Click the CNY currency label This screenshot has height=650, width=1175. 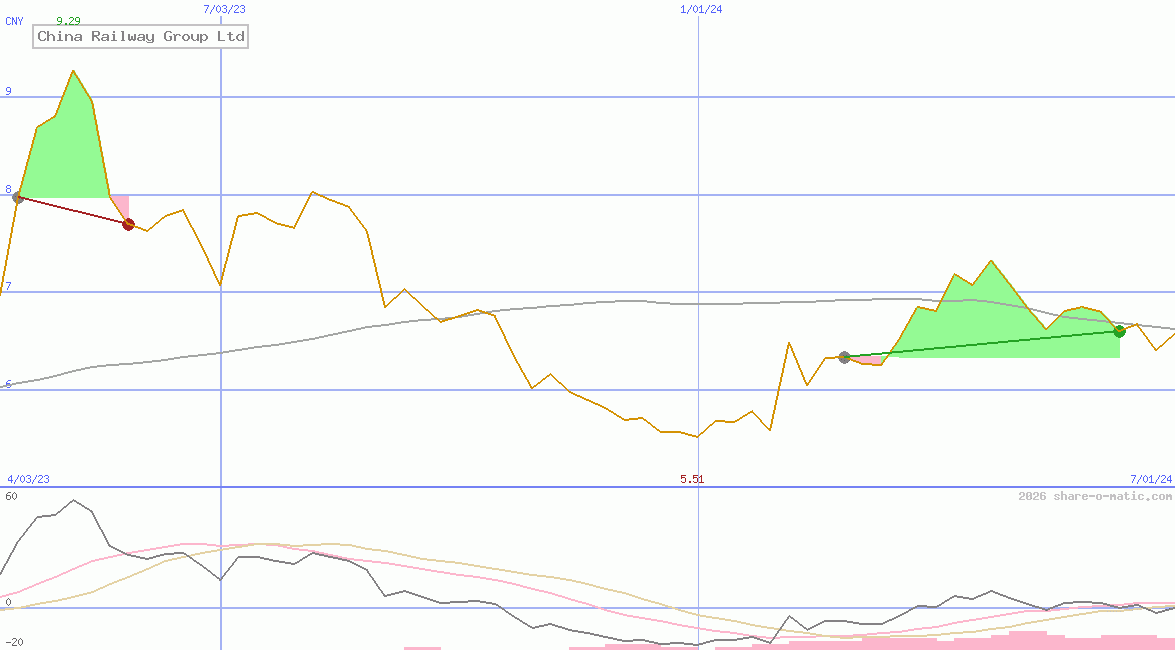click(x=12, y=21)
